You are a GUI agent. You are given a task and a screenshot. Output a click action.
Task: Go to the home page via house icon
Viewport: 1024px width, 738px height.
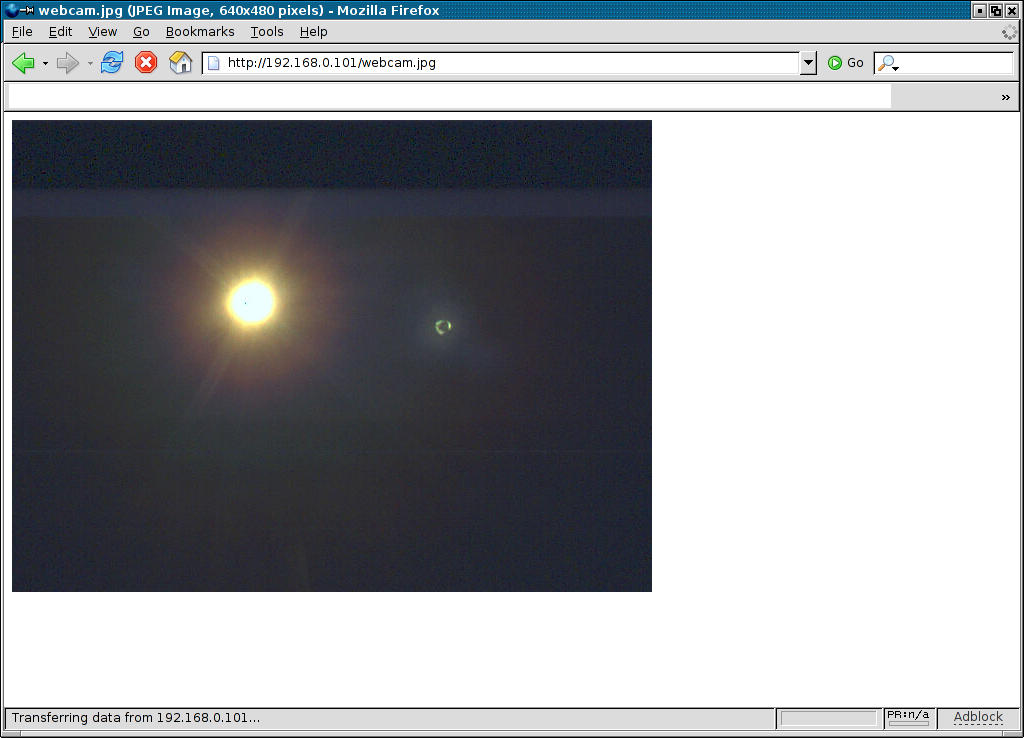pyautogui.click(x=181, y=63)
